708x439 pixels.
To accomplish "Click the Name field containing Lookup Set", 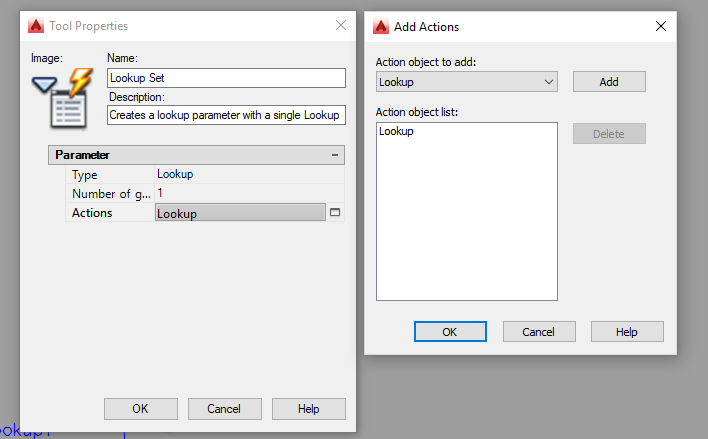I will pos(226,78).
